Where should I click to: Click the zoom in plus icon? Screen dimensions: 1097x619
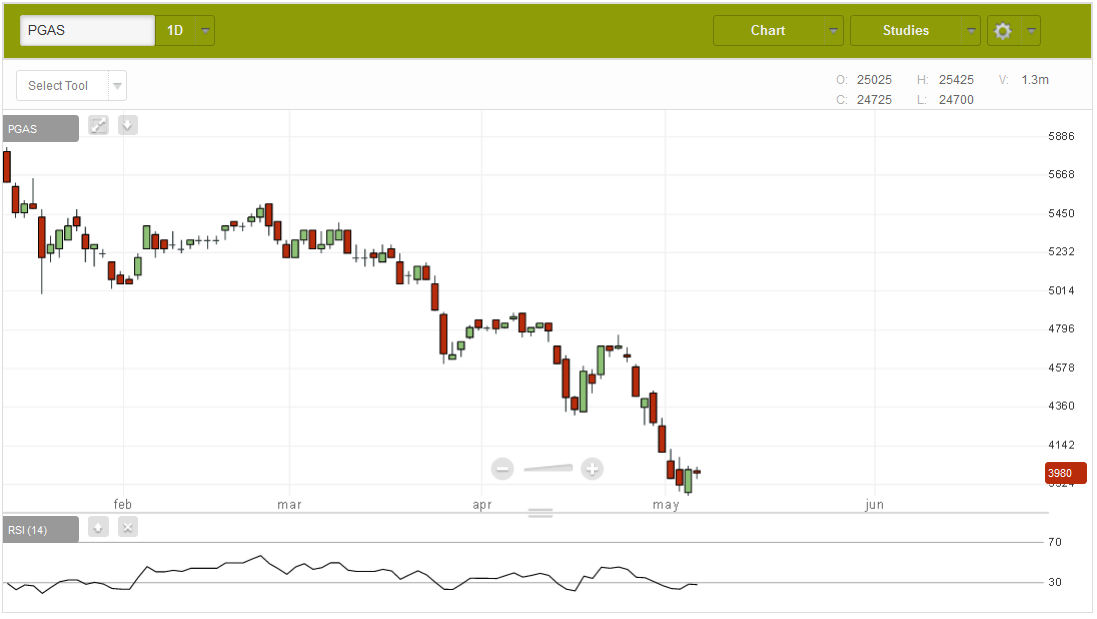pos(592,468)
